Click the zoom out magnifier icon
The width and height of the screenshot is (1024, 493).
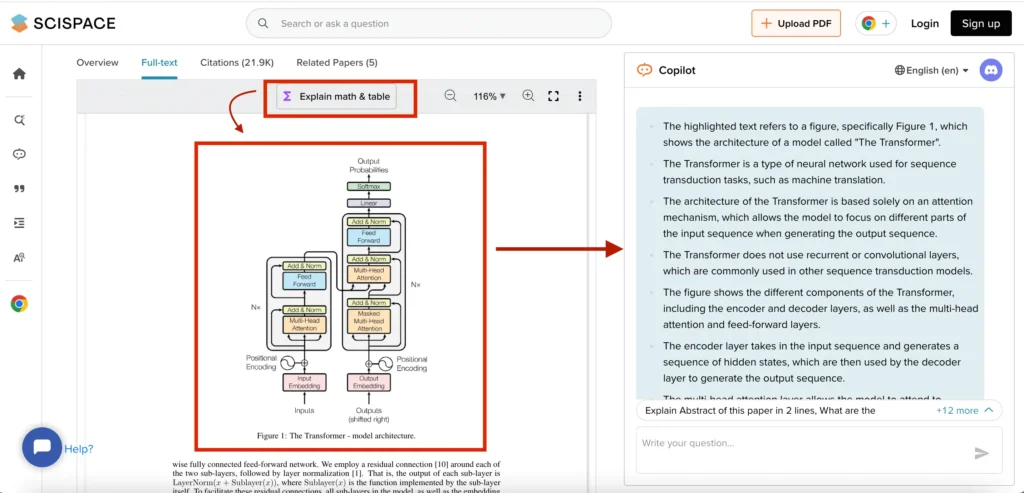pyautogui.click(x=450, y=96)
